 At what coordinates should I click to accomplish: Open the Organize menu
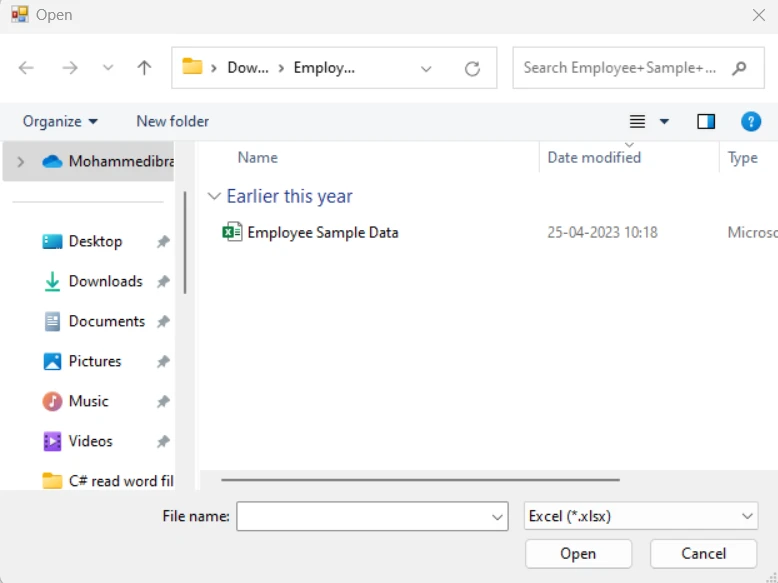60,121
